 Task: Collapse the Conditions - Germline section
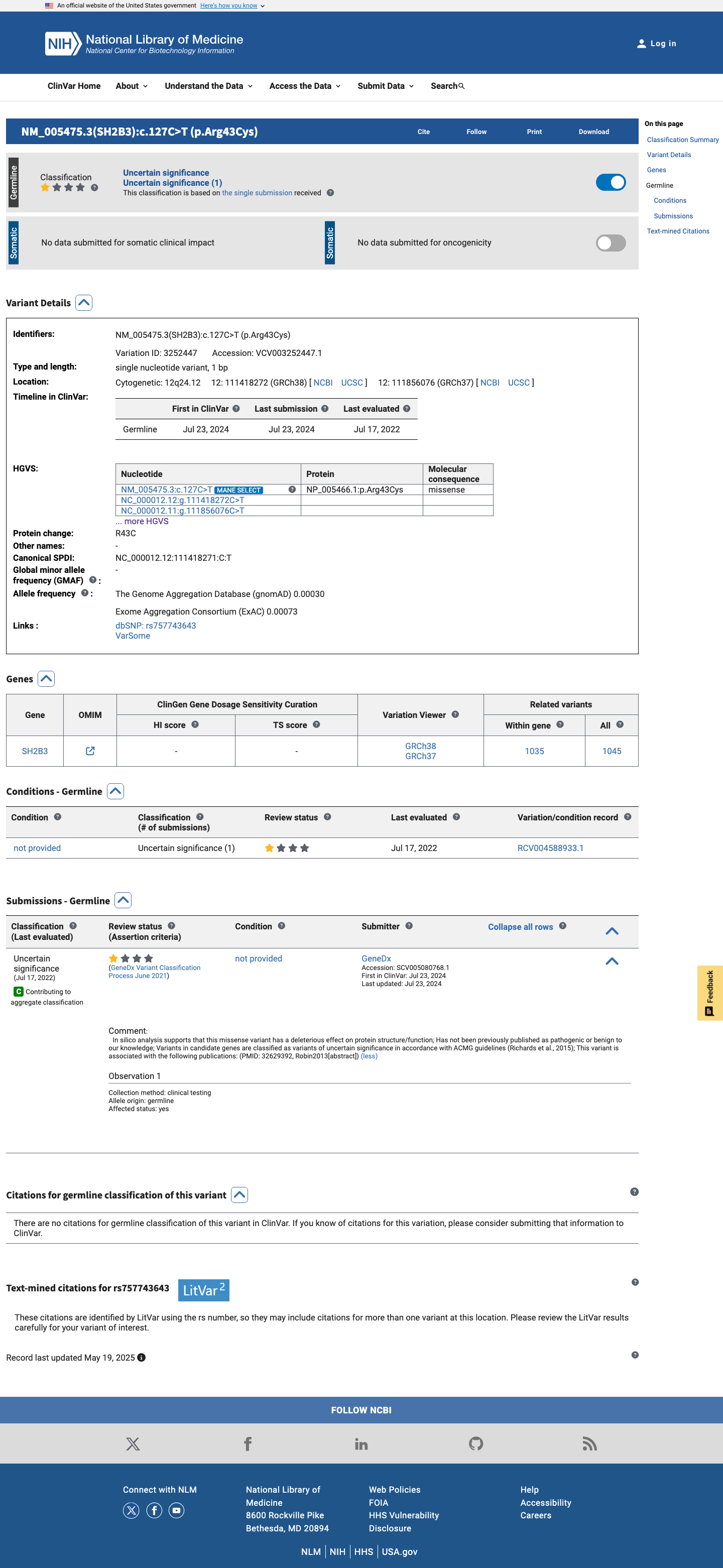[x=115, y=791]
